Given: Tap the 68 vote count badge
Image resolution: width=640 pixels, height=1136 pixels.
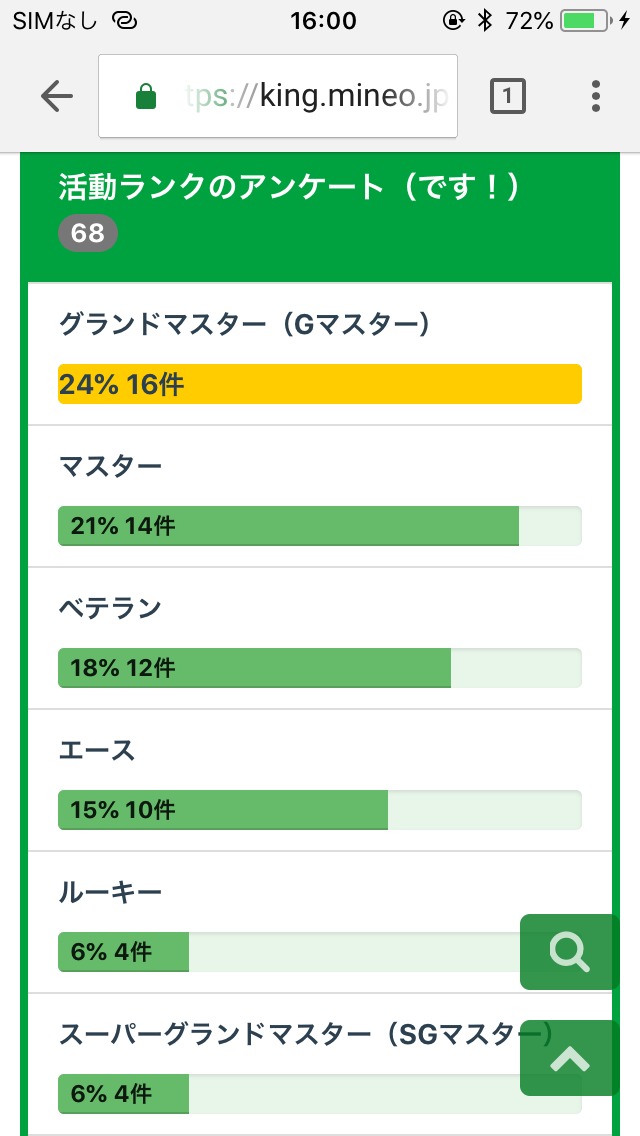Looking at the screenshot, I should (88, 234).
